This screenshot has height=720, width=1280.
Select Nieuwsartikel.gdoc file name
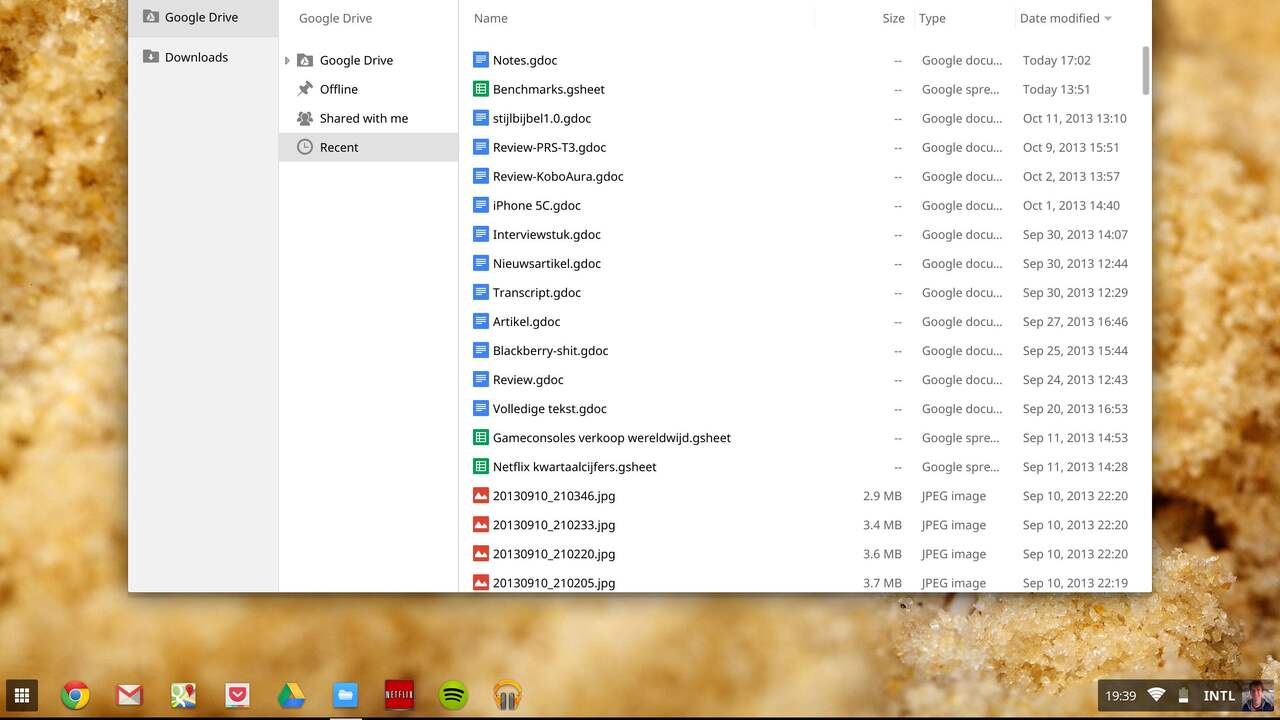click(x=547, y=263)
